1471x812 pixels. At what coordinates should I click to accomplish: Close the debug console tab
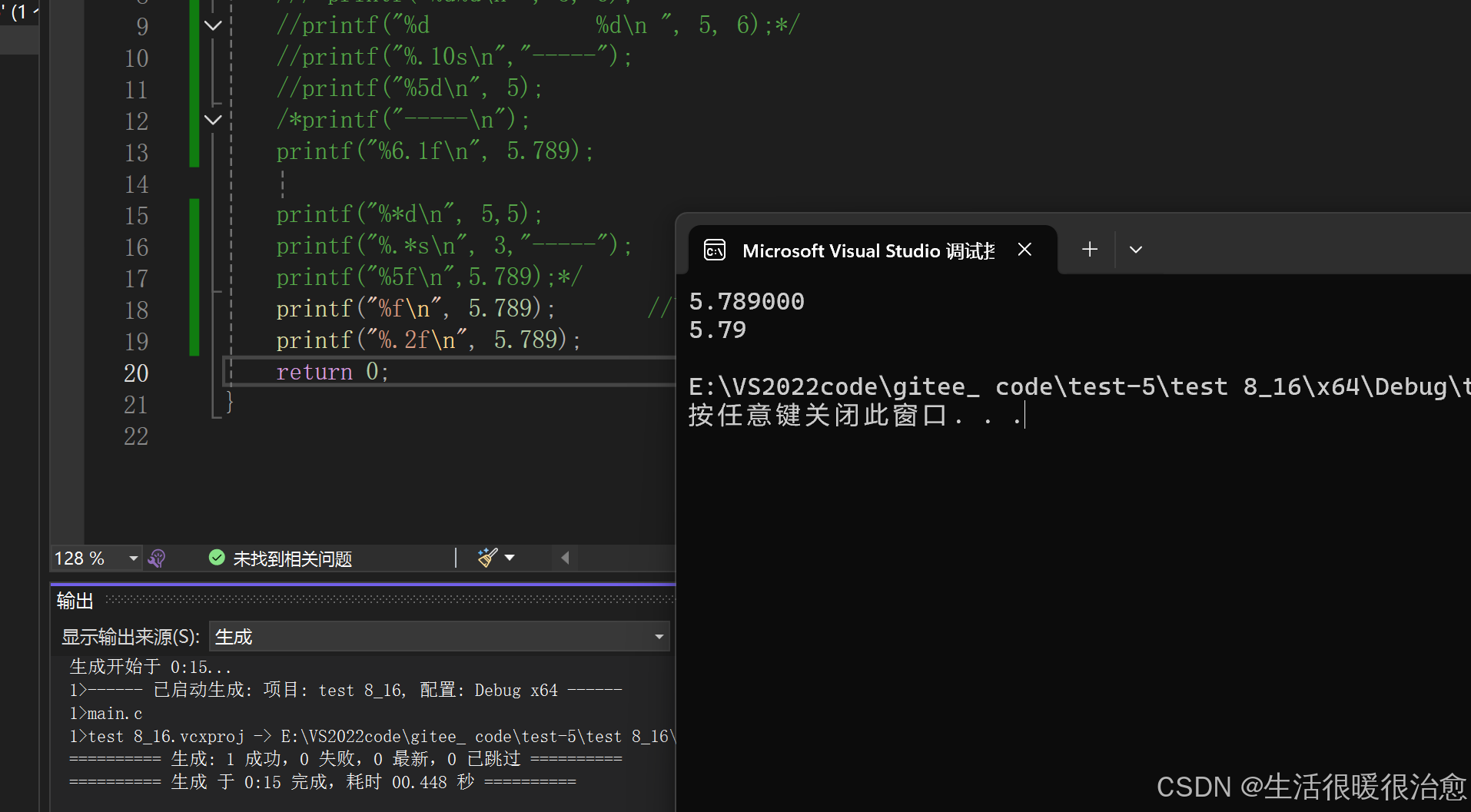point(1024,250)
